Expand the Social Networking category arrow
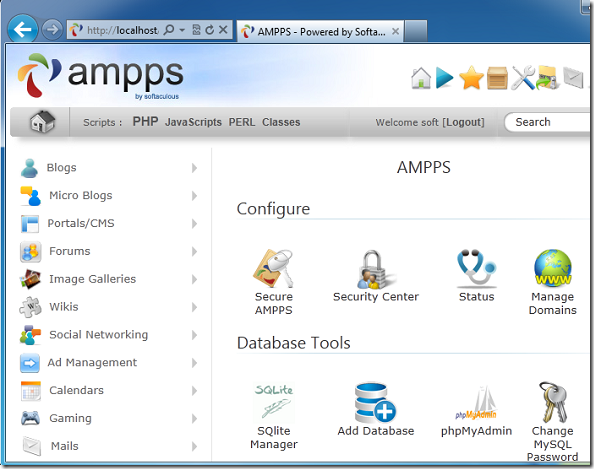 (x=194, y=335)
